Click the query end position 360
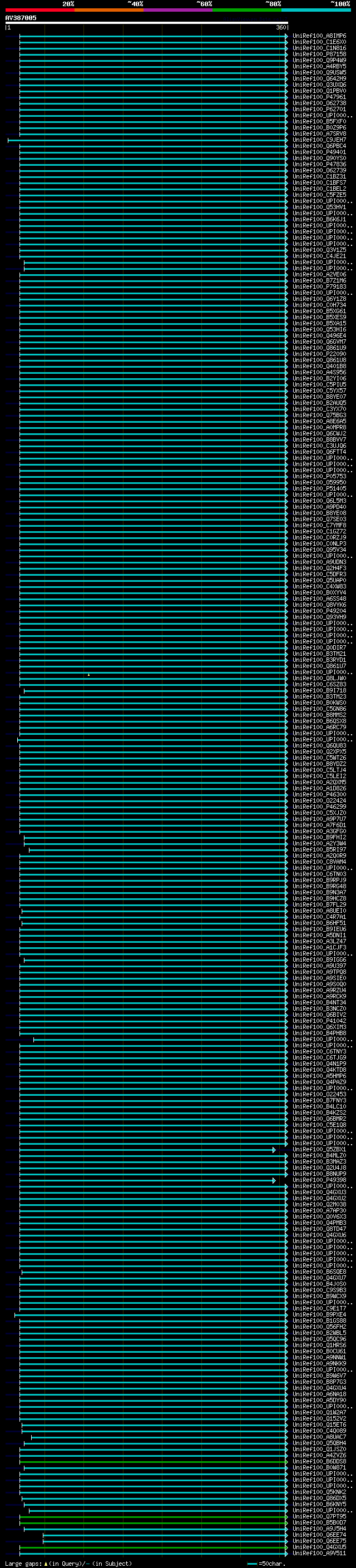The width and height of the screenshot is (356, 1568). [x=281, y=27]
